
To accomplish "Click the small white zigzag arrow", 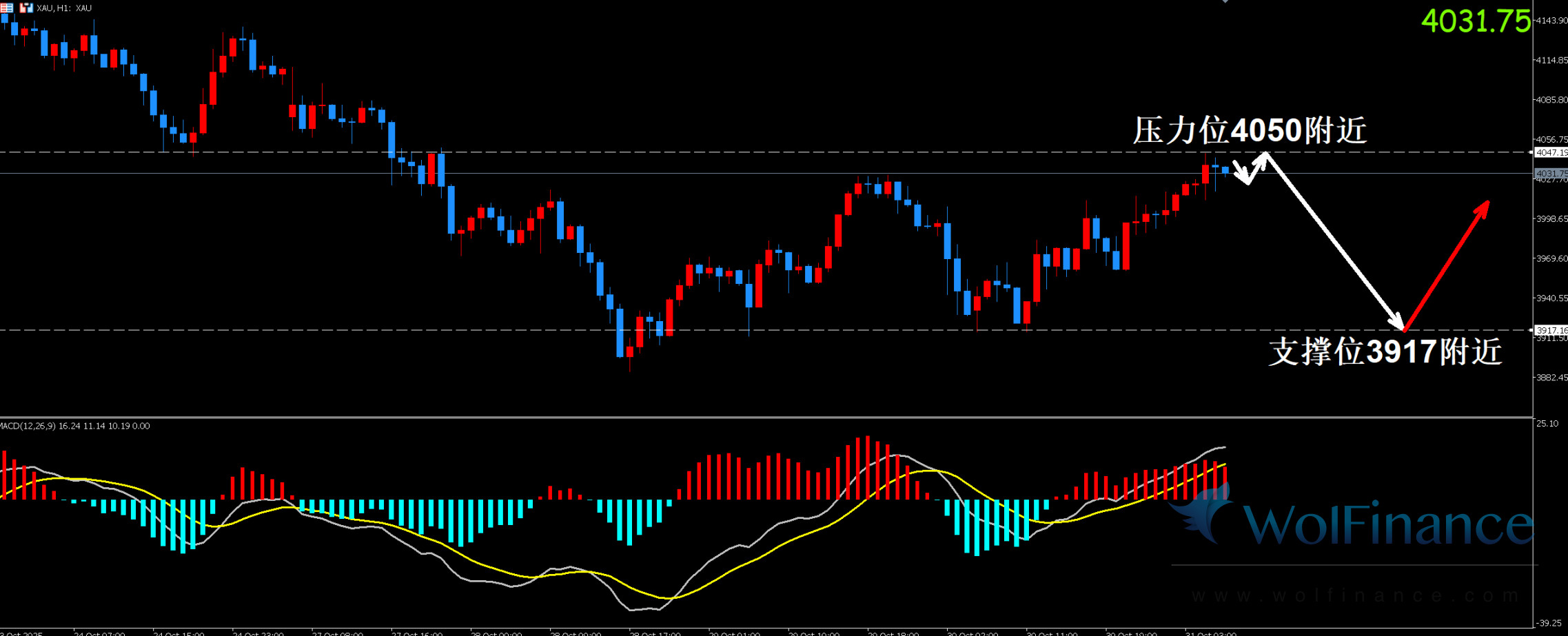I will 1248,170.
